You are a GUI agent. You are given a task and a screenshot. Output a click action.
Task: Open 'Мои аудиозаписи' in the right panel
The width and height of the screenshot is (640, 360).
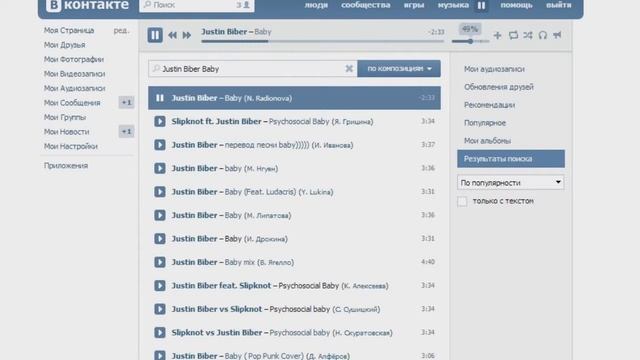(494, 69)
